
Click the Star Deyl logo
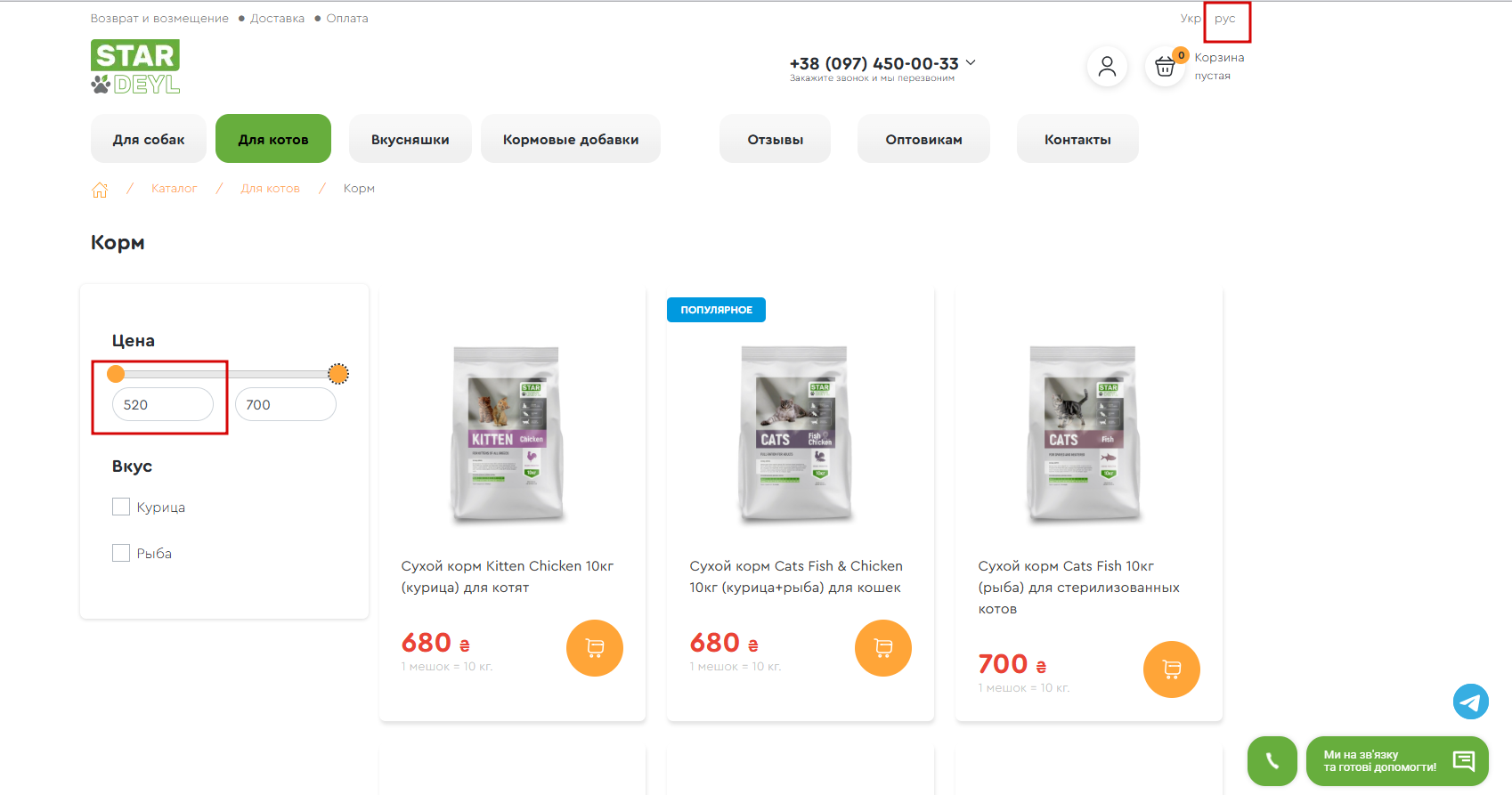[x=135, y=67]
